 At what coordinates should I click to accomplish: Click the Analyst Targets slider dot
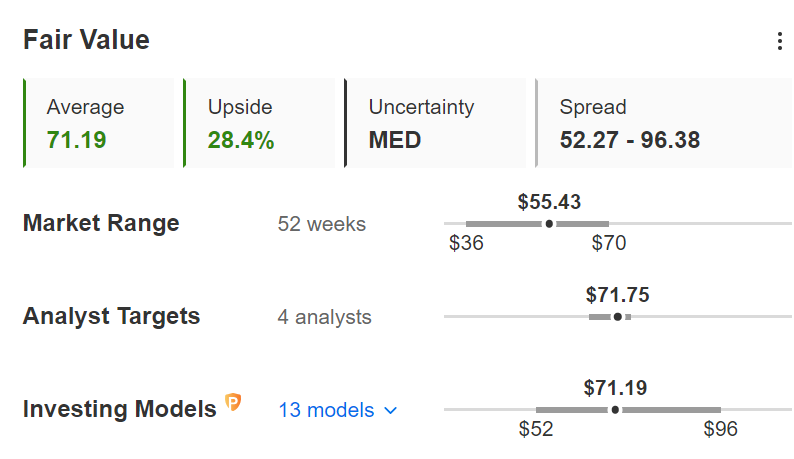(x=617, y=317)
